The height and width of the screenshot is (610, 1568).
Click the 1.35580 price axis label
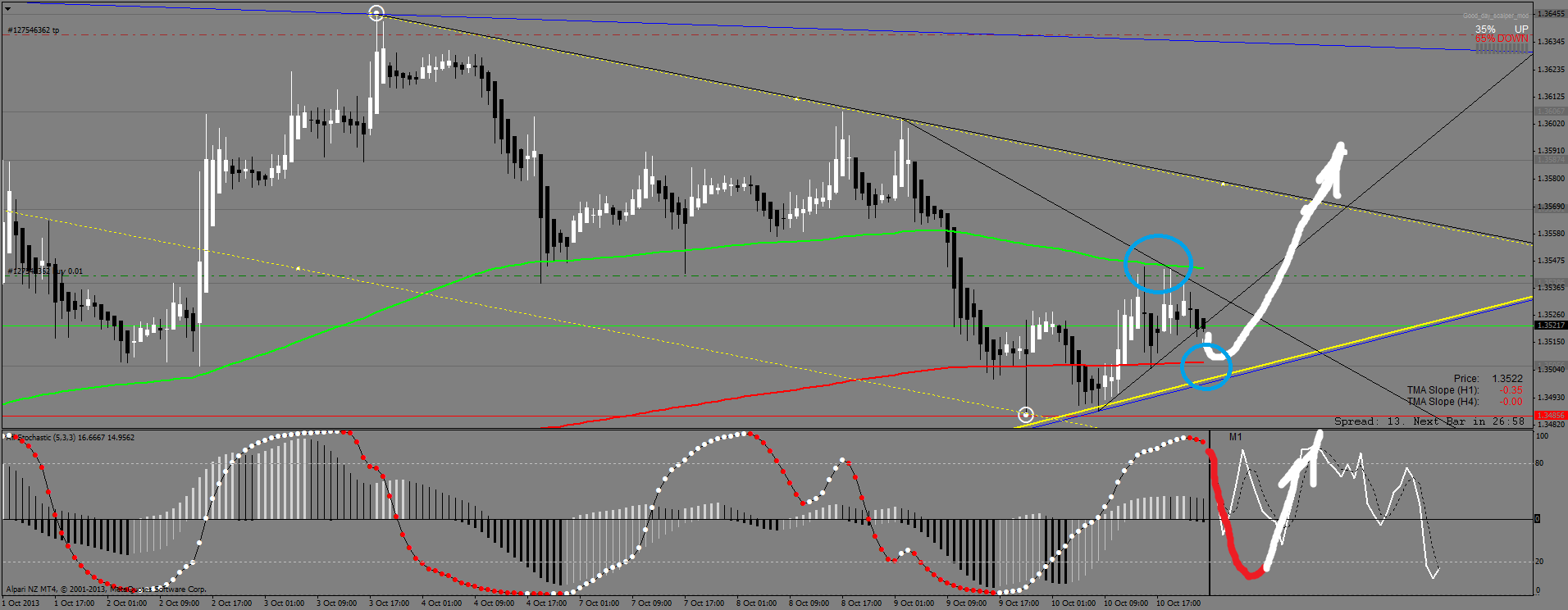click(x=1550, y=233)
